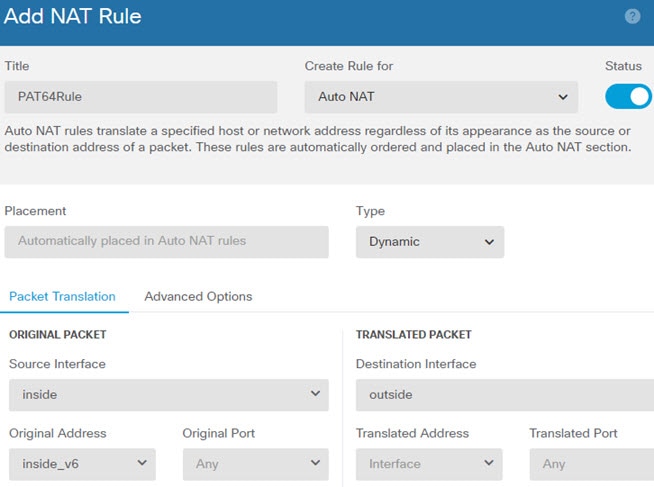
Task: Switch to the Advanced Options tab
Action: click(x=198, y=297)
